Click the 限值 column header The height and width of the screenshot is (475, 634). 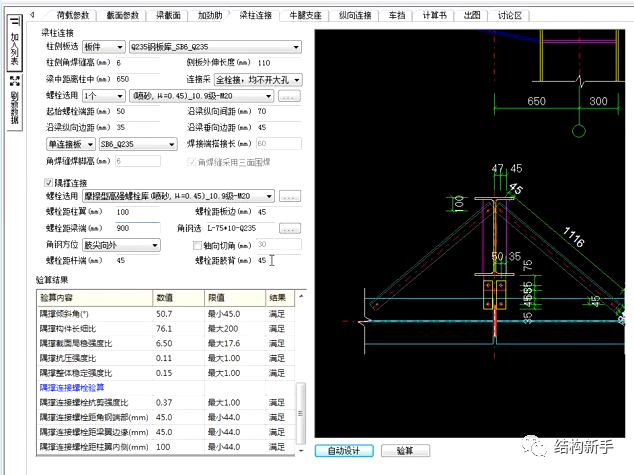[x=235, y=298]
